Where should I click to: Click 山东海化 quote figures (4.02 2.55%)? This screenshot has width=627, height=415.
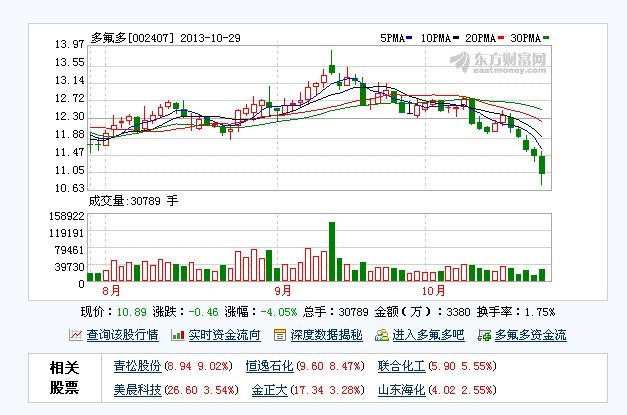(462, 389)
